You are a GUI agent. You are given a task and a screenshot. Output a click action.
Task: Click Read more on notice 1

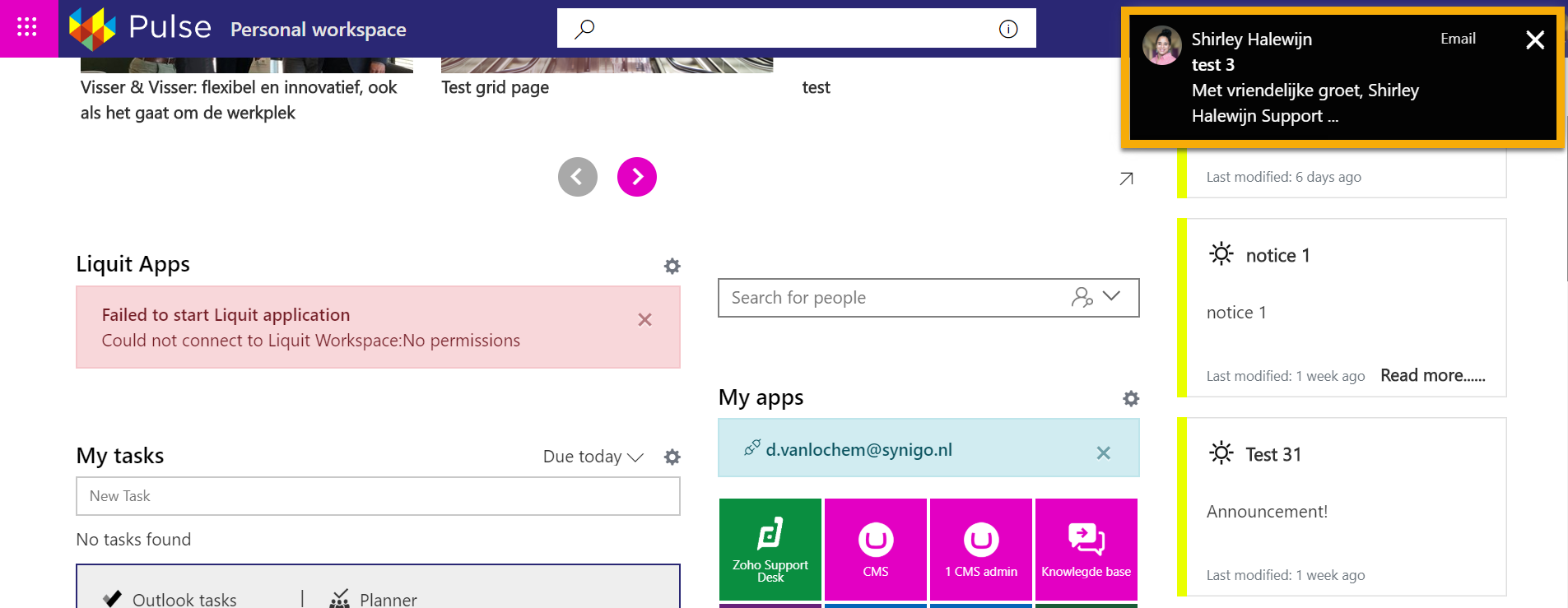tap(1432, 375)
